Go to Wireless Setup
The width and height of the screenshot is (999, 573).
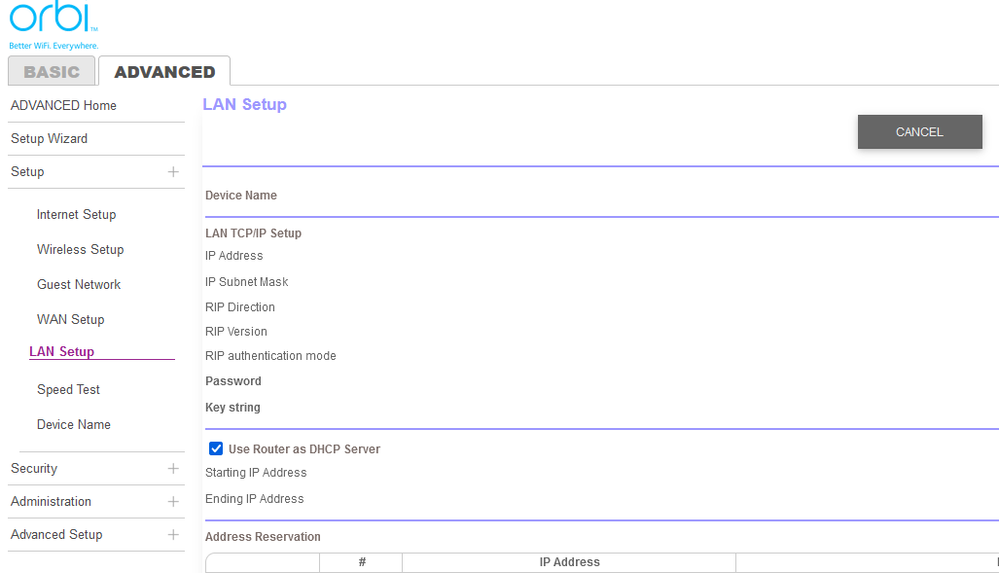[80, 249]
